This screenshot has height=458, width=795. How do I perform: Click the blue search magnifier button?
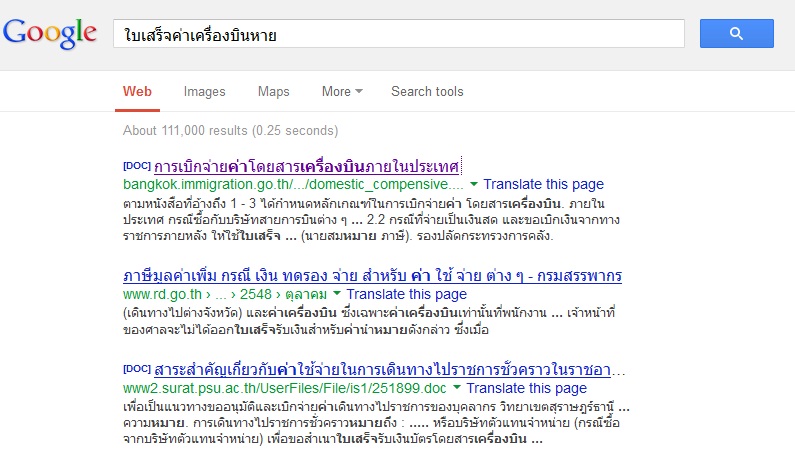pos(737,33)
